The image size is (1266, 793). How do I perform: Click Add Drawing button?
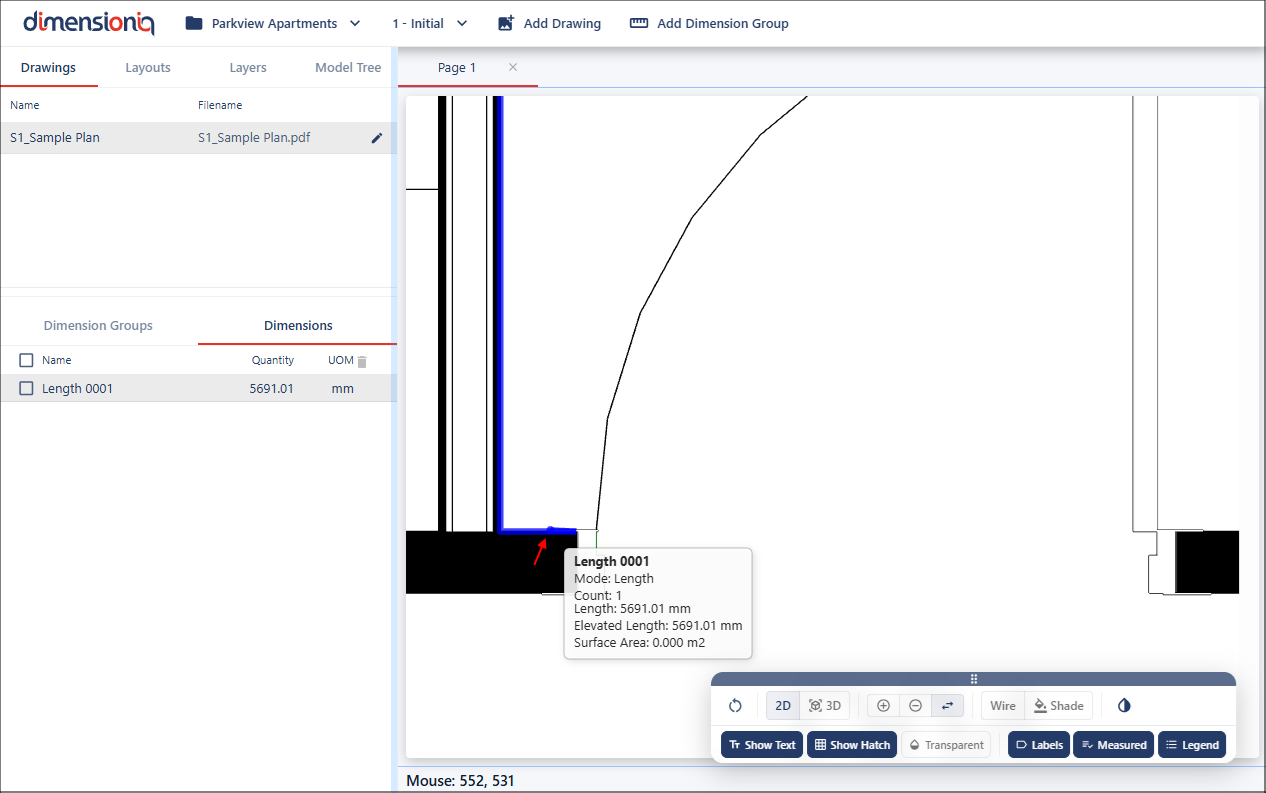[x=549, y=23]
